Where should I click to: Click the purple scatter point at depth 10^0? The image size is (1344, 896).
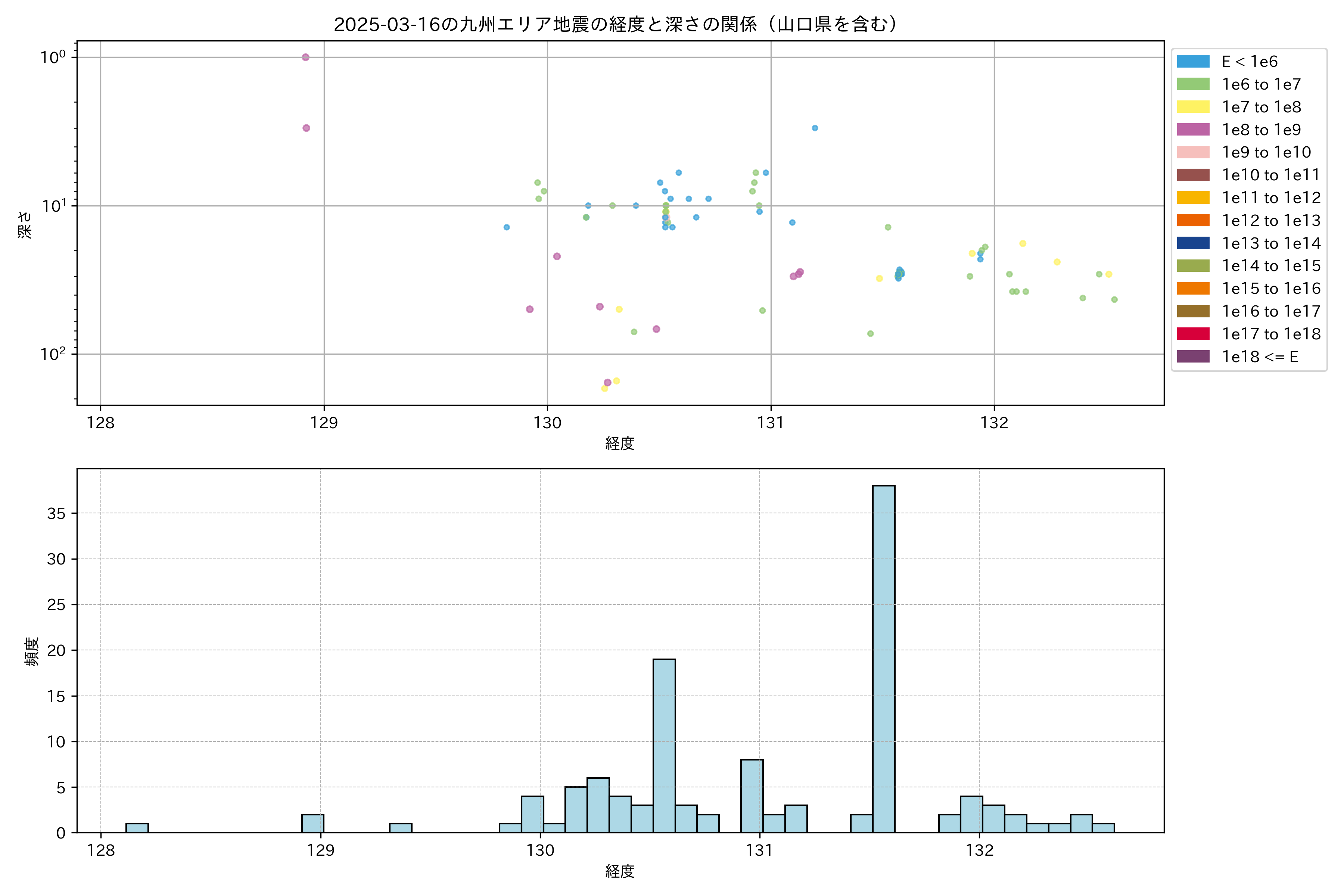(x=306, y=57)
